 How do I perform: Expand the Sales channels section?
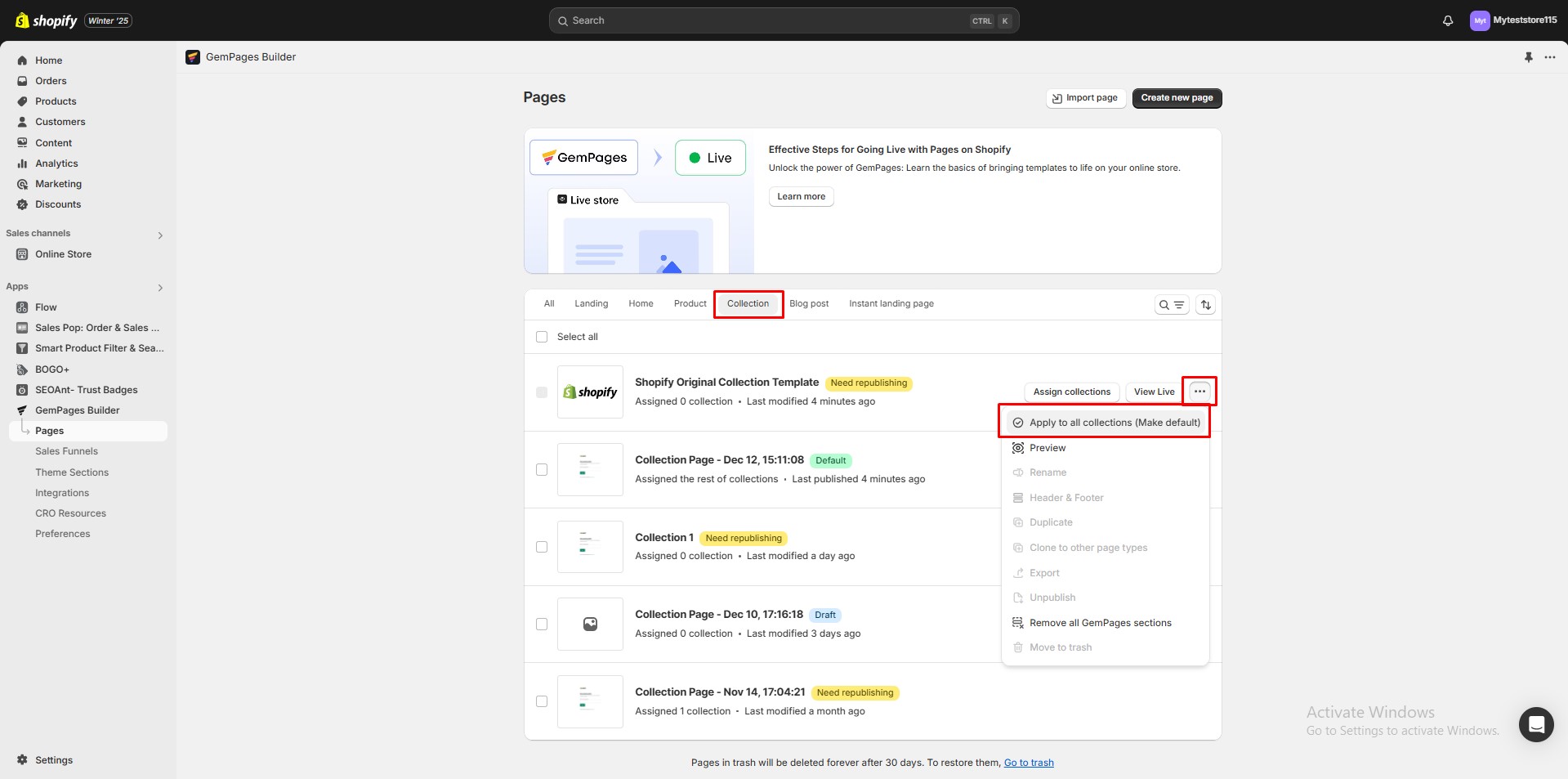click(x=160, y=235)
